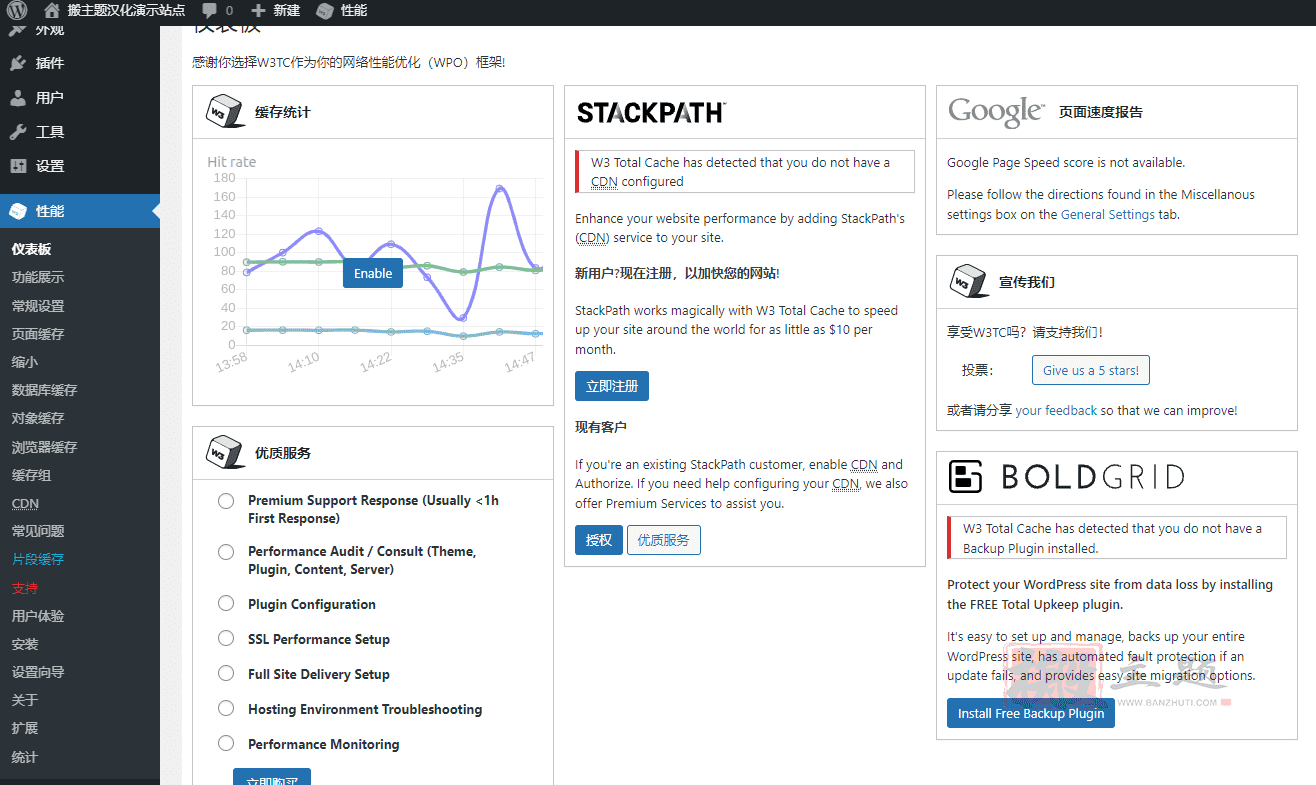
Task: Open 片段缓存 submenu link
Action: 38,559
